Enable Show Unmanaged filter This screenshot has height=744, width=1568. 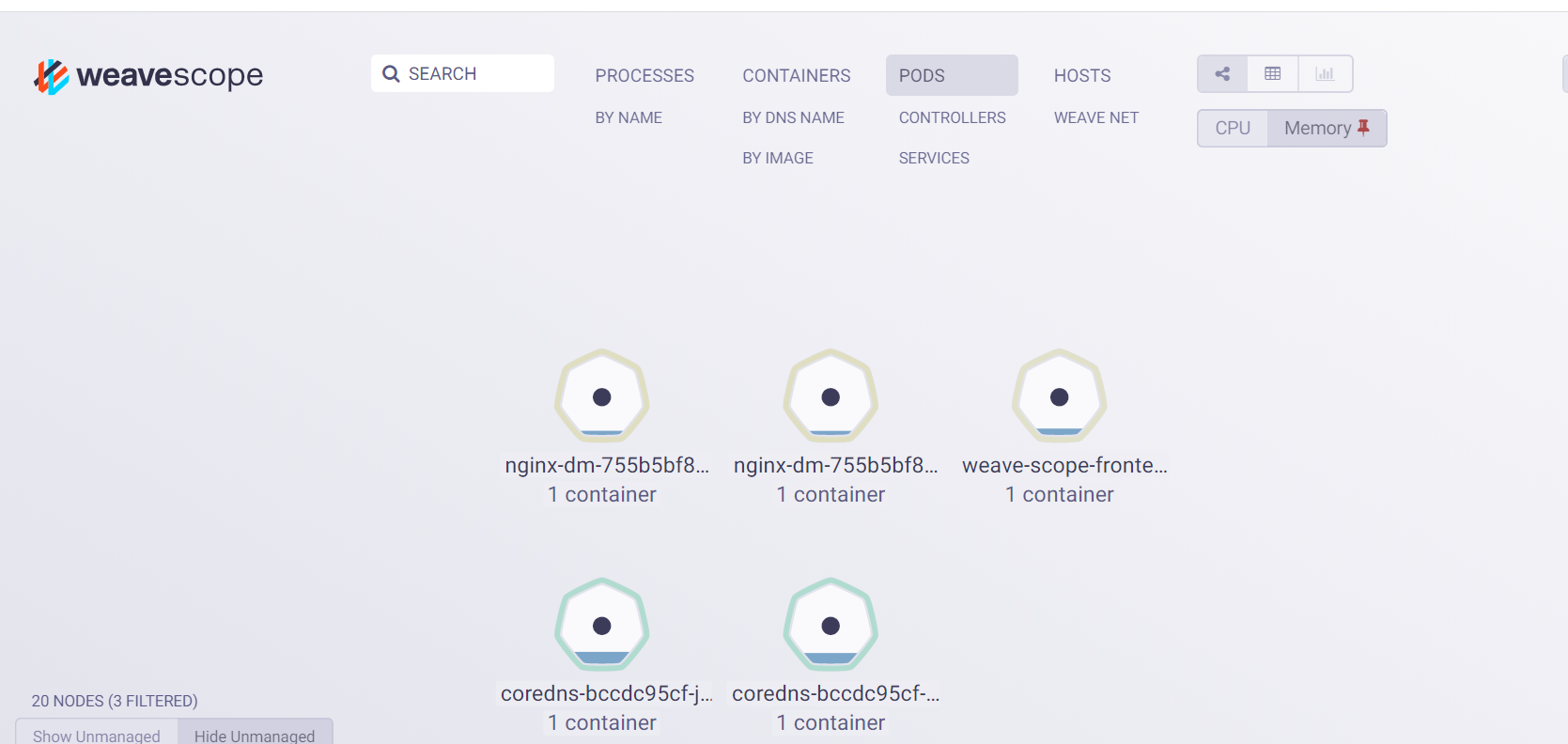coord(97,734)
